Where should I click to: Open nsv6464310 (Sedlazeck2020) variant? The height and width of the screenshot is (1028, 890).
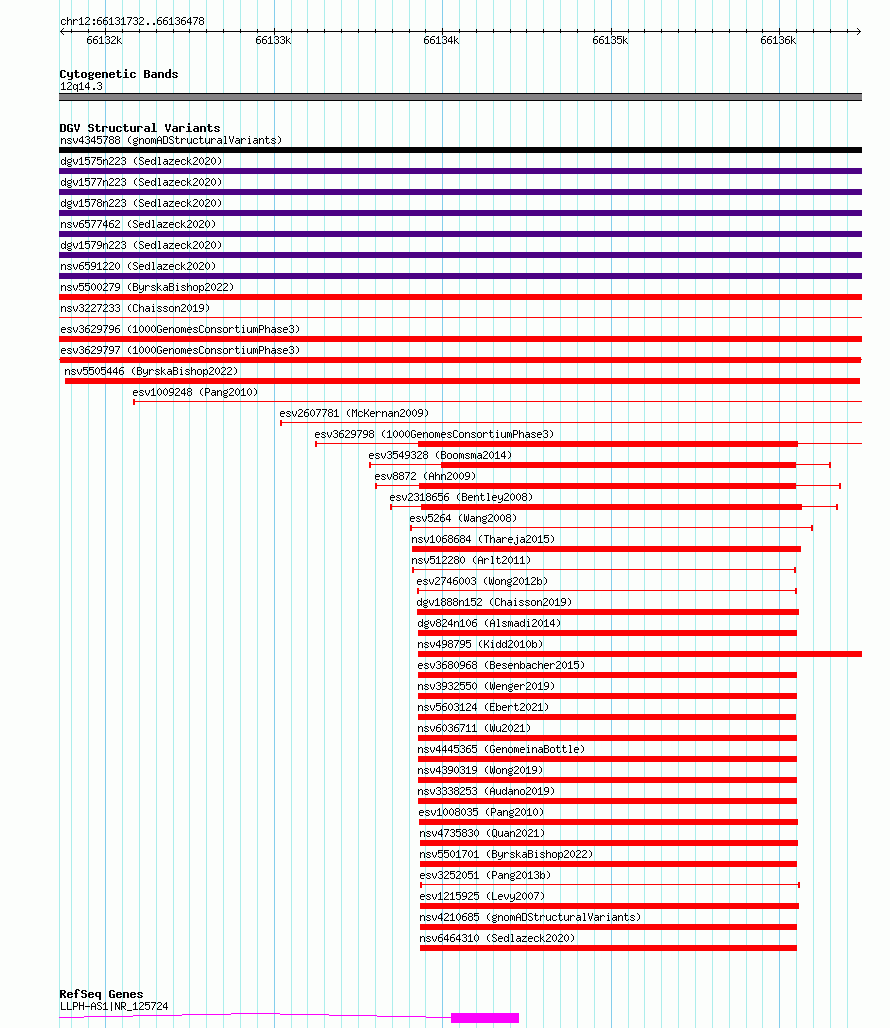[x=497, y=938]
